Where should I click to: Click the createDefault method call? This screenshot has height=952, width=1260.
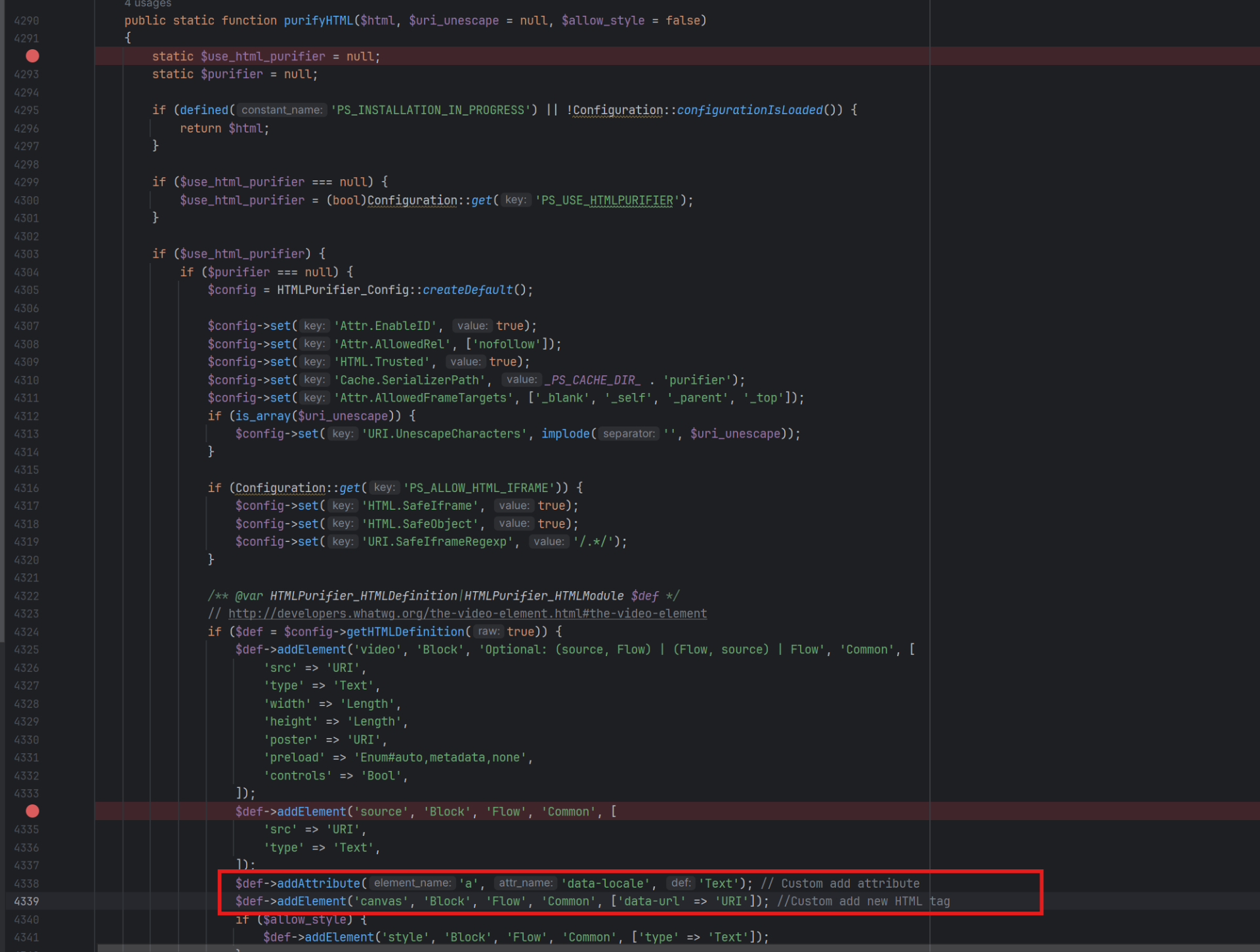coord(467,290)
